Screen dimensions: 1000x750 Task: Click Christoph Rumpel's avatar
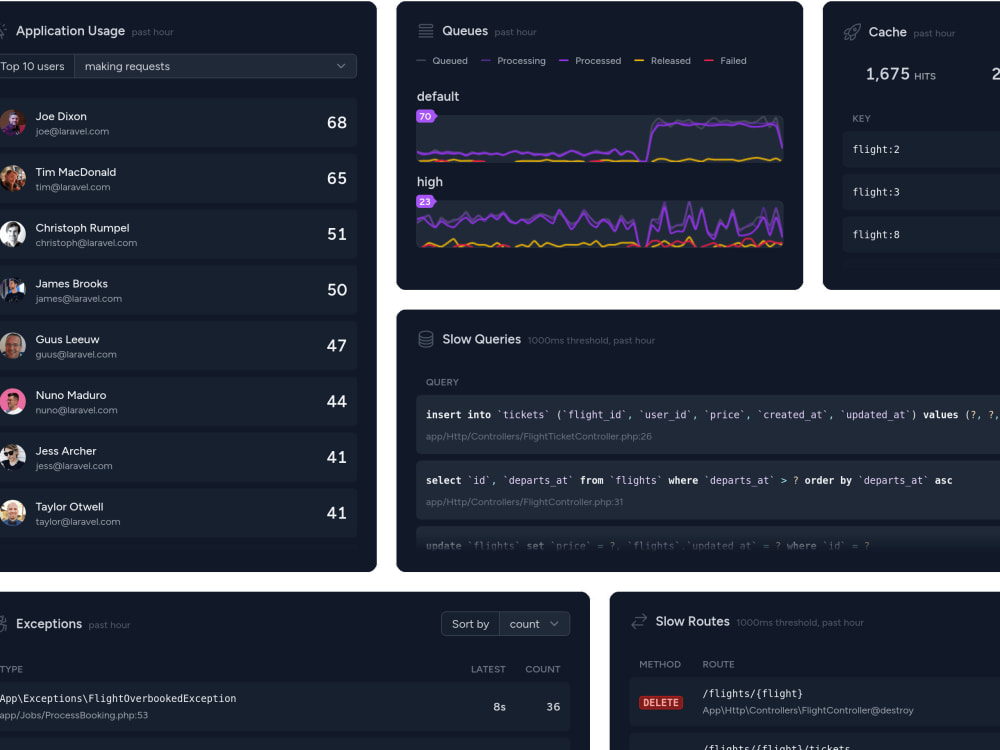(12, 234)
